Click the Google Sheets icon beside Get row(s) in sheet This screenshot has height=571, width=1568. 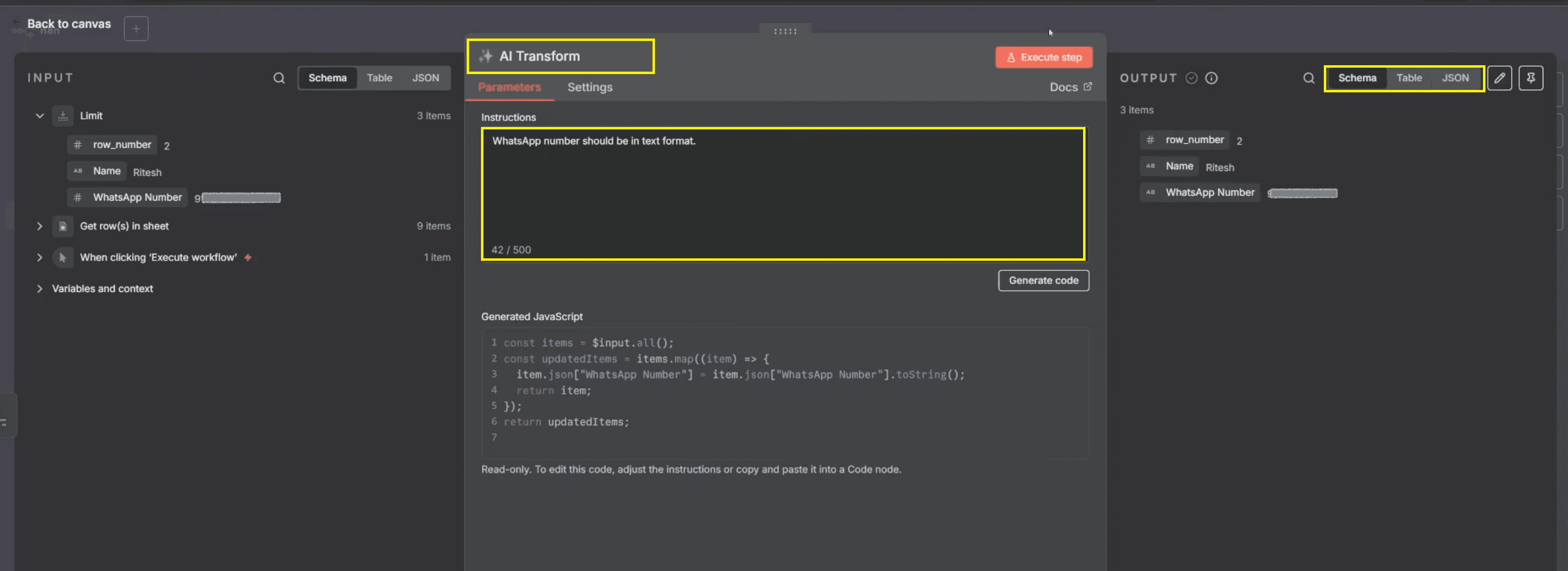click(63, 226)
